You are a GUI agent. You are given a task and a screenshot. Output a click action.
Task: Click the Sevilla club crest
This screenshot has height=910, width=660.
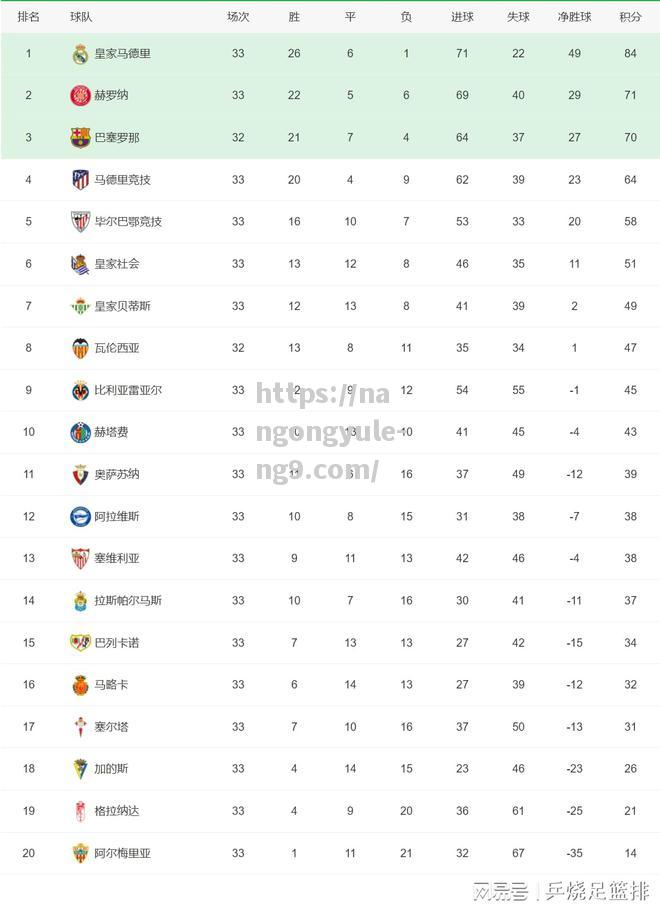click(x=80, y=559)
